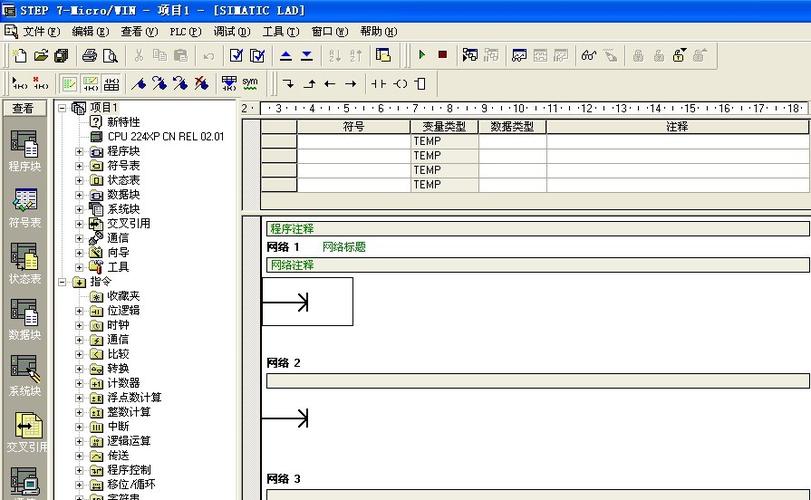The width and height of the screenshot is (811, 500).
Task: Select CPU 224XP CN REL 02.01 item
Action: click(166, 137)
